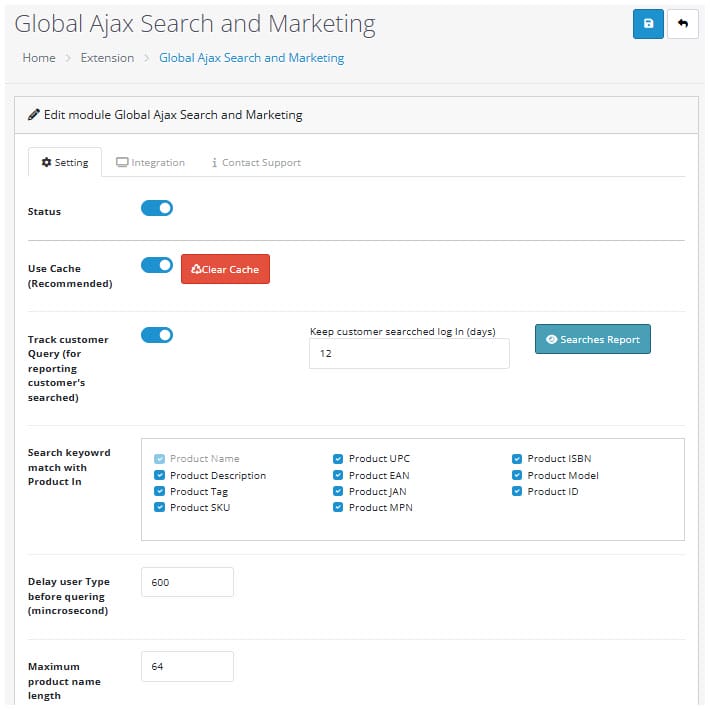Switch to the Integration tab
Image resolution: width=710 pixels, height=710 pixels.
tap(150, 163)
